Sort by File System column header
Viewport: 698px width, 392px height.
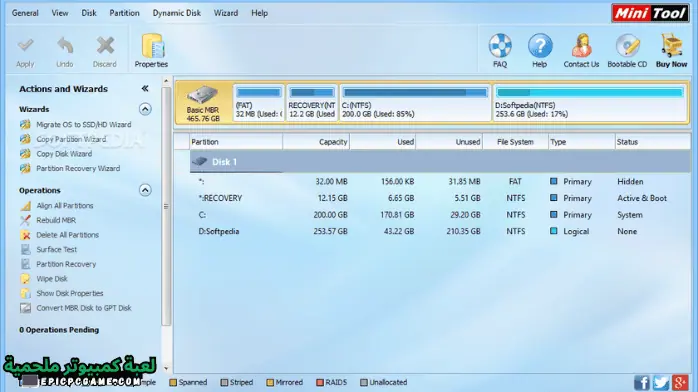515,142
